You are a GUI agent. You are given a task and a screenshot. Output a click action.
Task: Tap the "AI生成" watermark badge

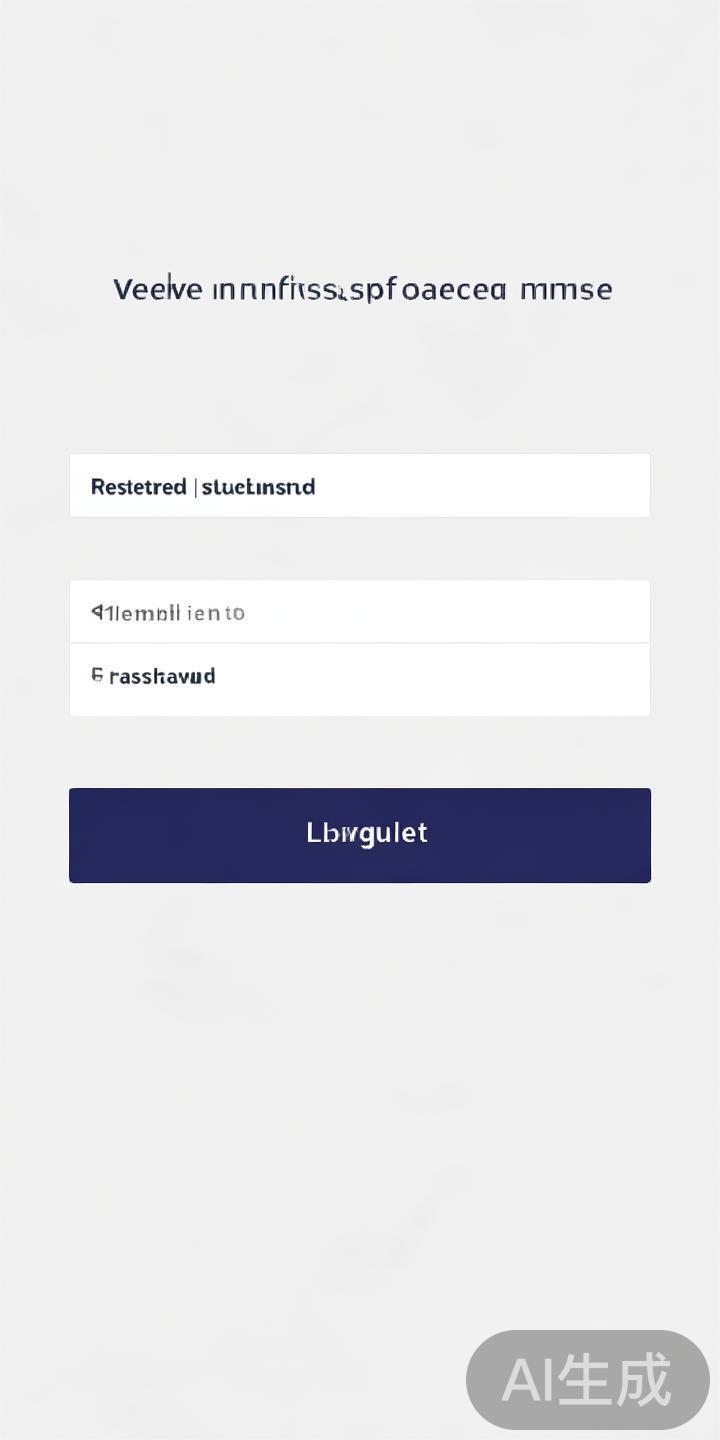[587, 1380]
